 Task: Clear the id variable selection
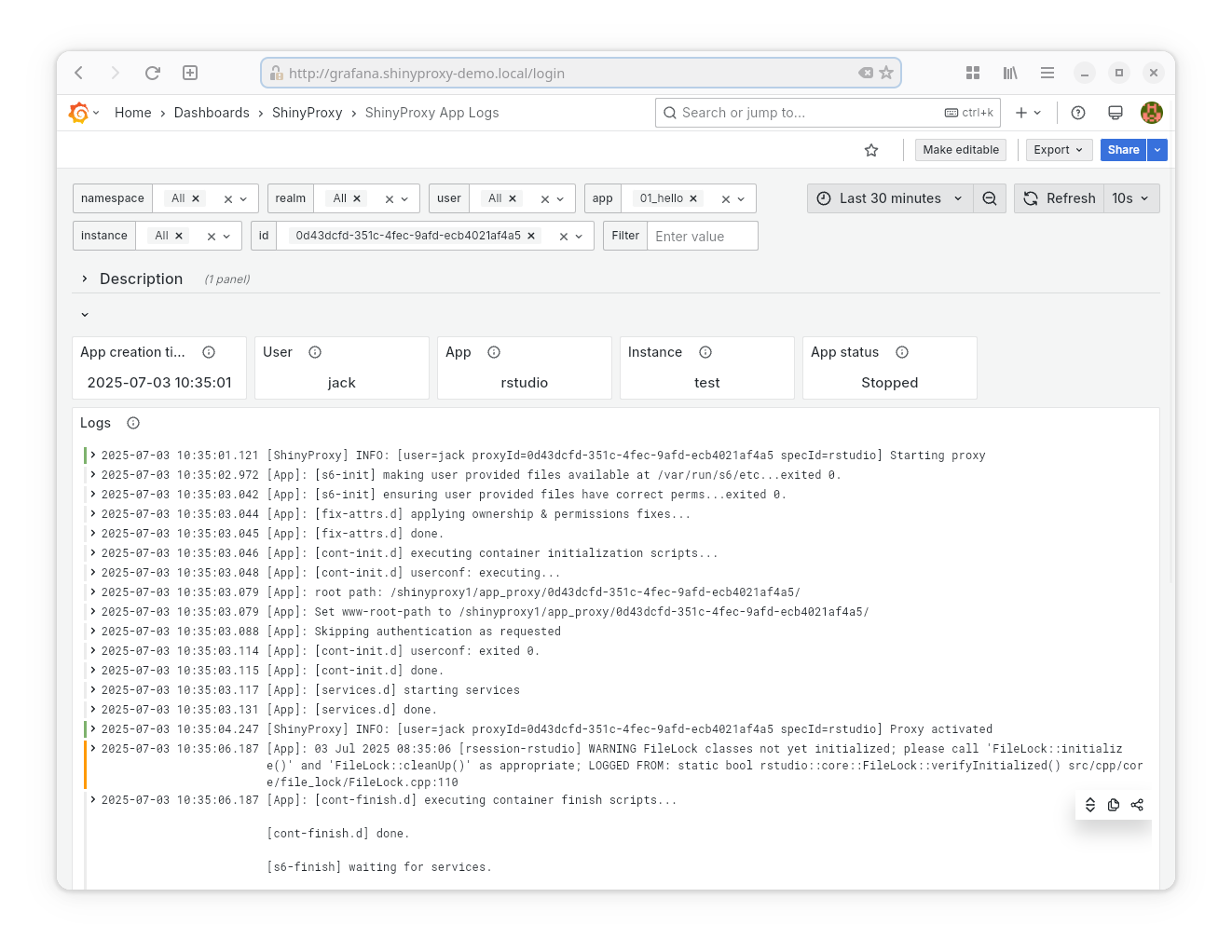click(x=564, y=237)
